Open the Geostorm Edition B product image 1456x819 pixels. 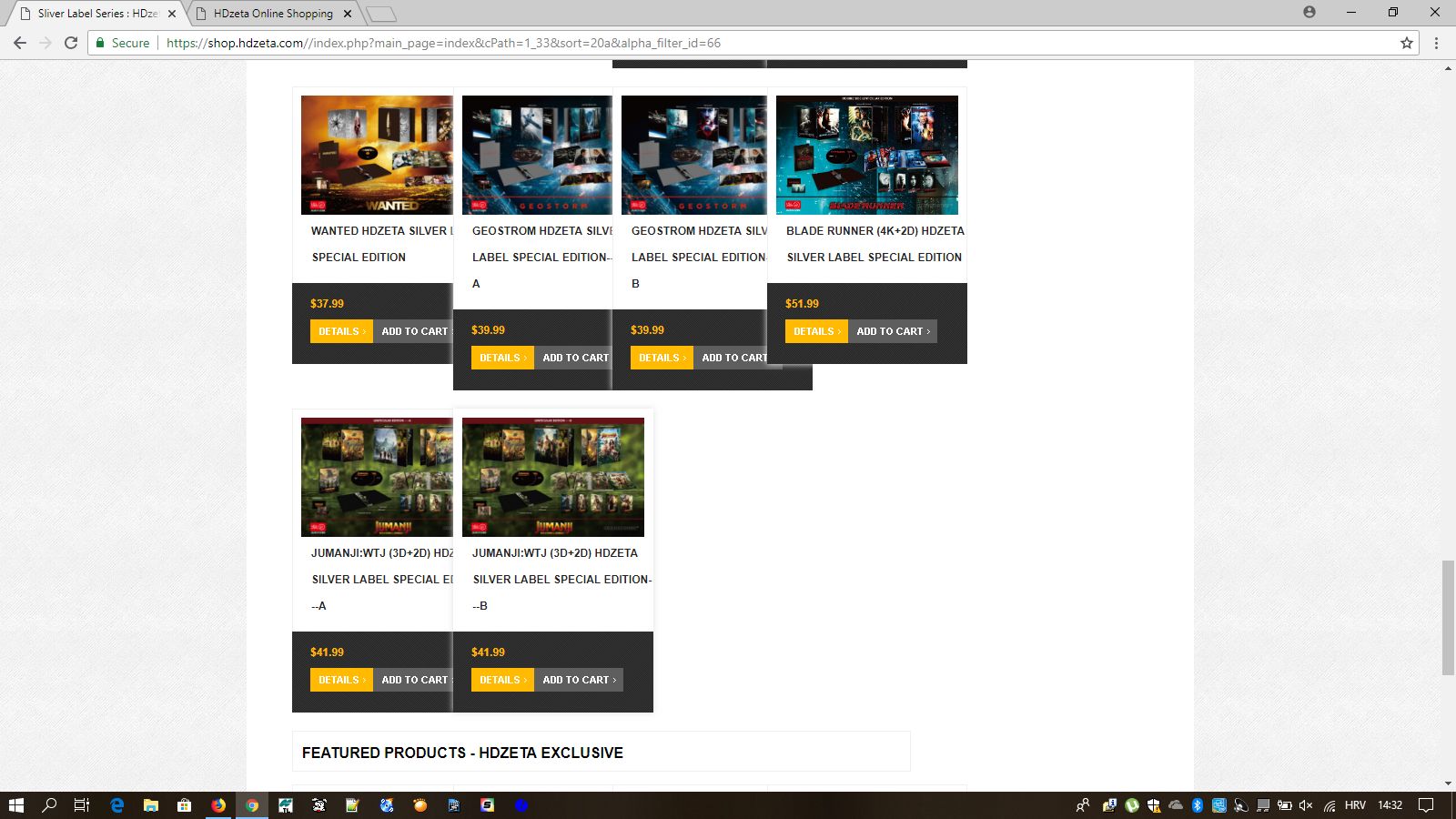[694, 155]
